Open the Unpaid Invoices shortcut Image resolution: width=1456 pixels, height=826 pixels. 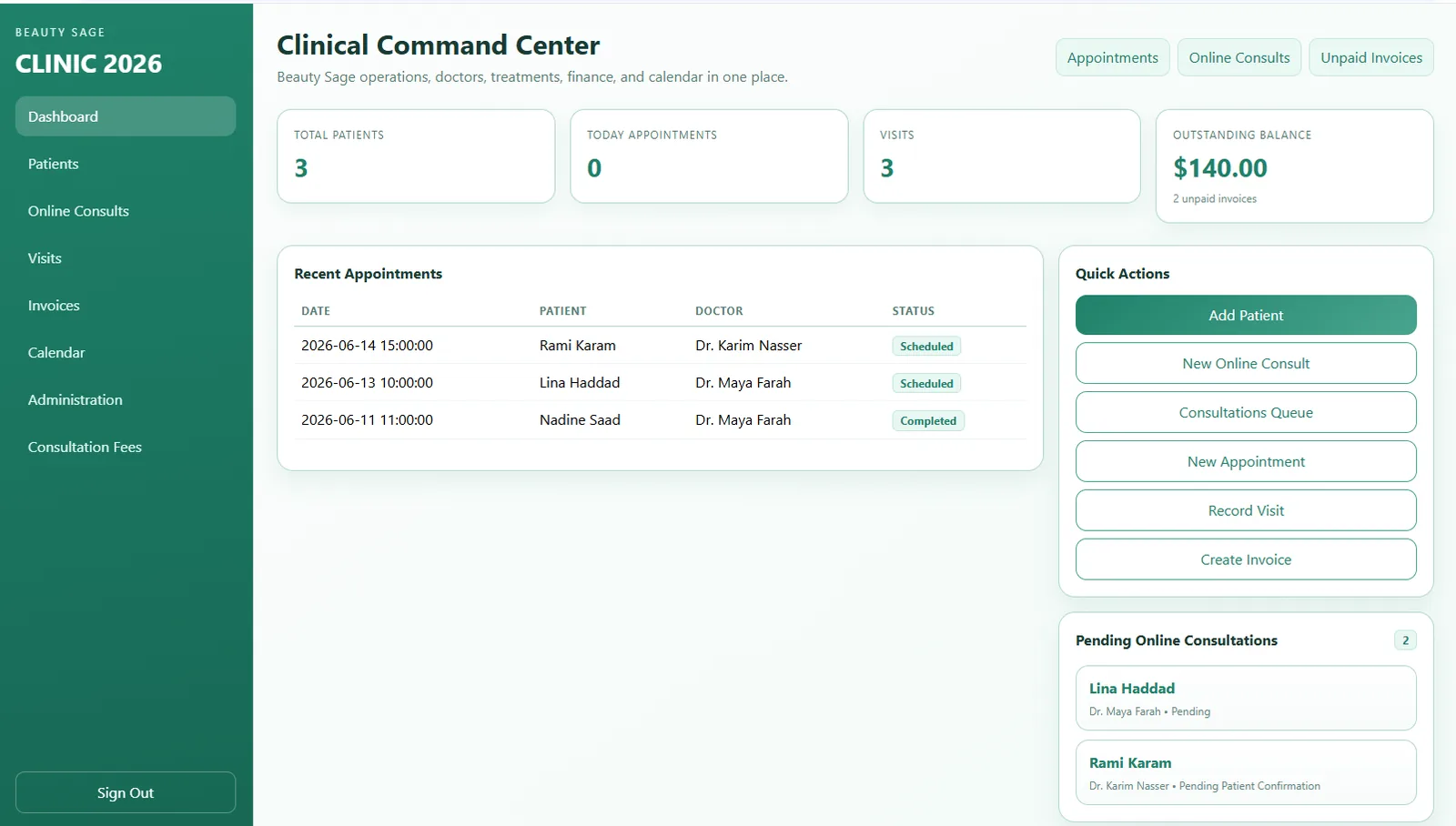pyautogui.click(x=1371, y=57)
